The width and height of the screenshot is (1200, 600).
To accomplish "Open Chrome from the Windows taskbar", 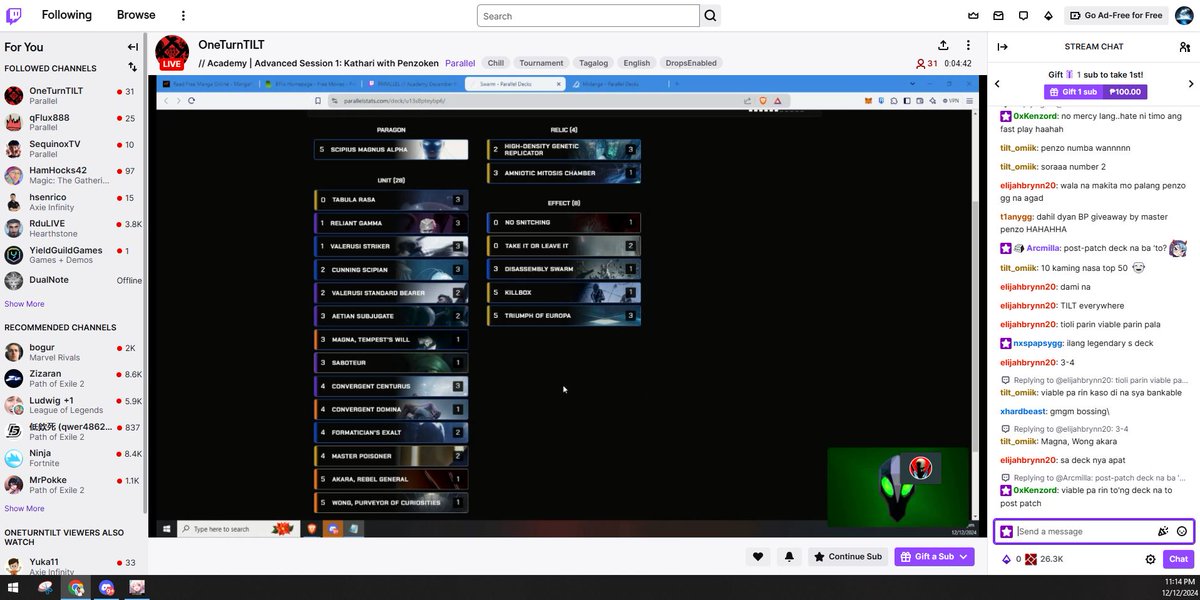I will pos(76,588).
